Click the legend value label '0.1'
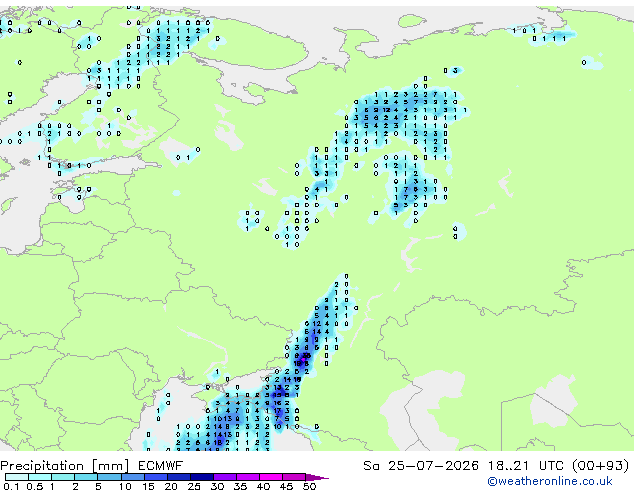 click(11, 486)
